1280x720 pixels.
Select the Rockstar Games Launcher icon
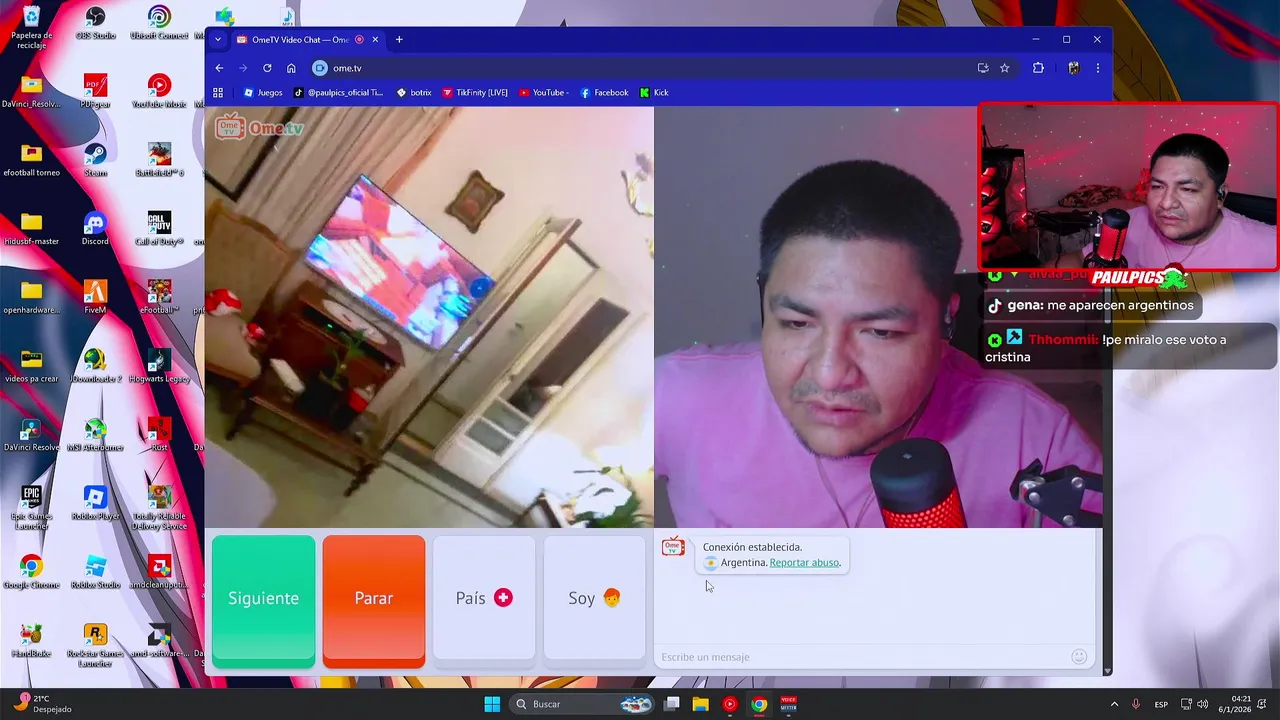click(x=95, y=645)
